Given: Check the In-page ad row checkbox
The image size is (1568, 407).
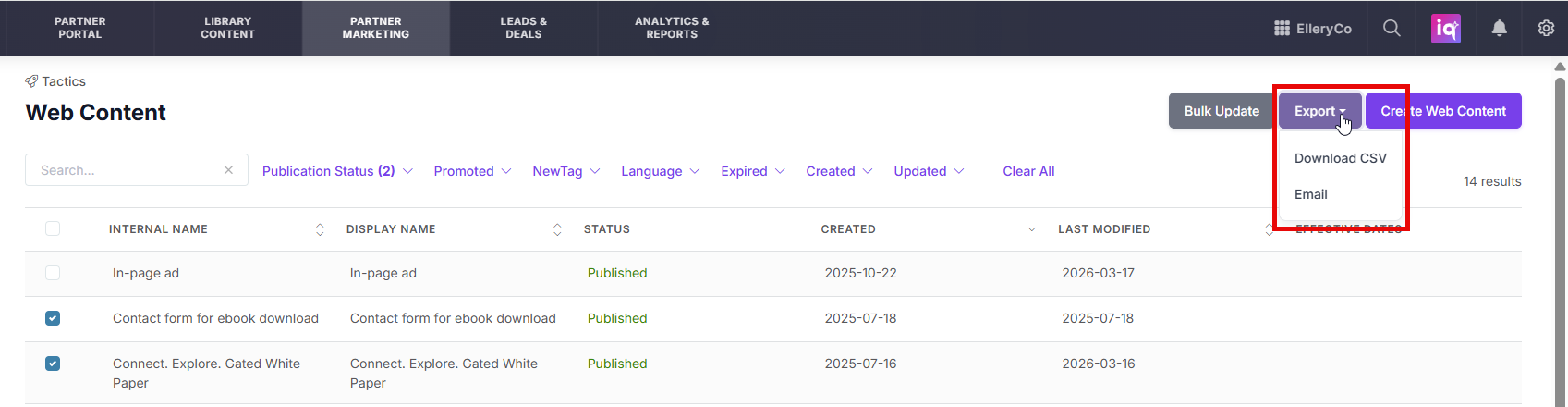Looking at the screenshot, I should (x=53, y=273).
